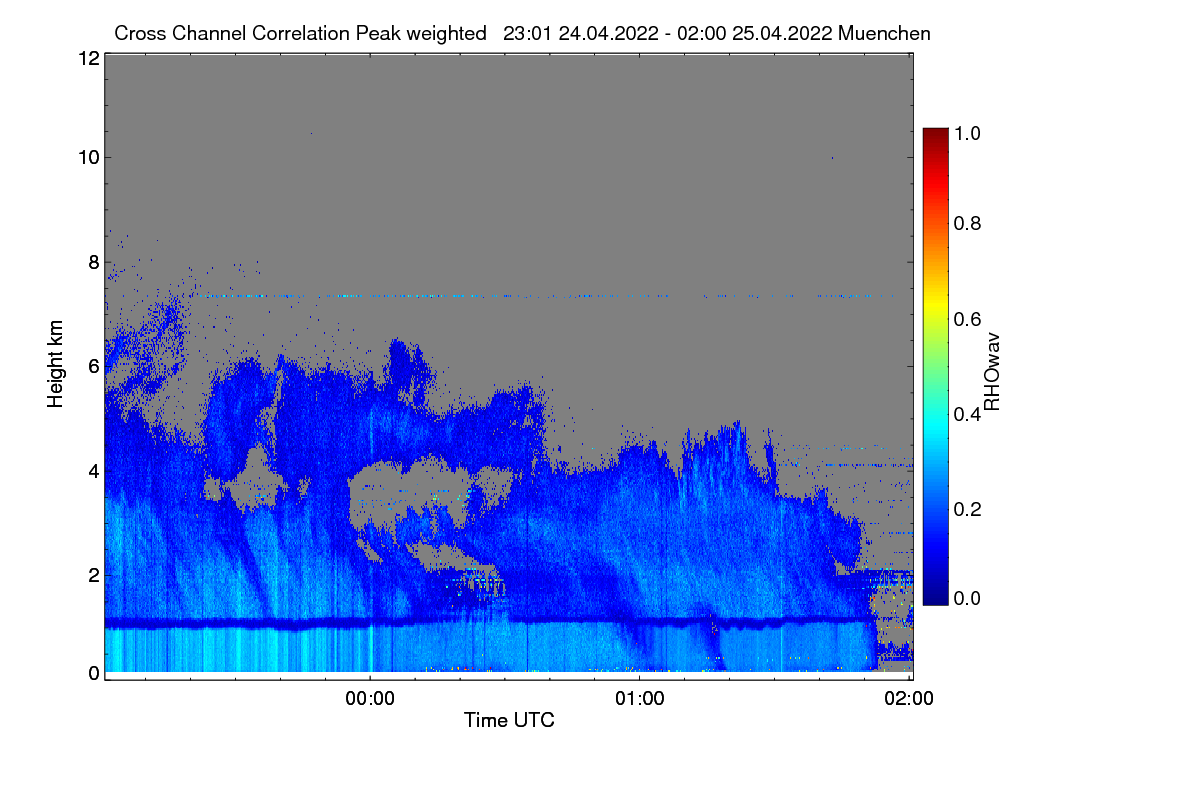Click the dark red top of the colorbar
The image size is (1200, 800).
934,135
